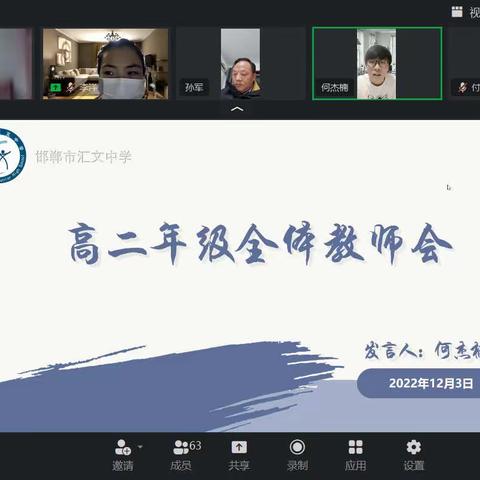Select the masked woman's video tile

click(105, 63)
